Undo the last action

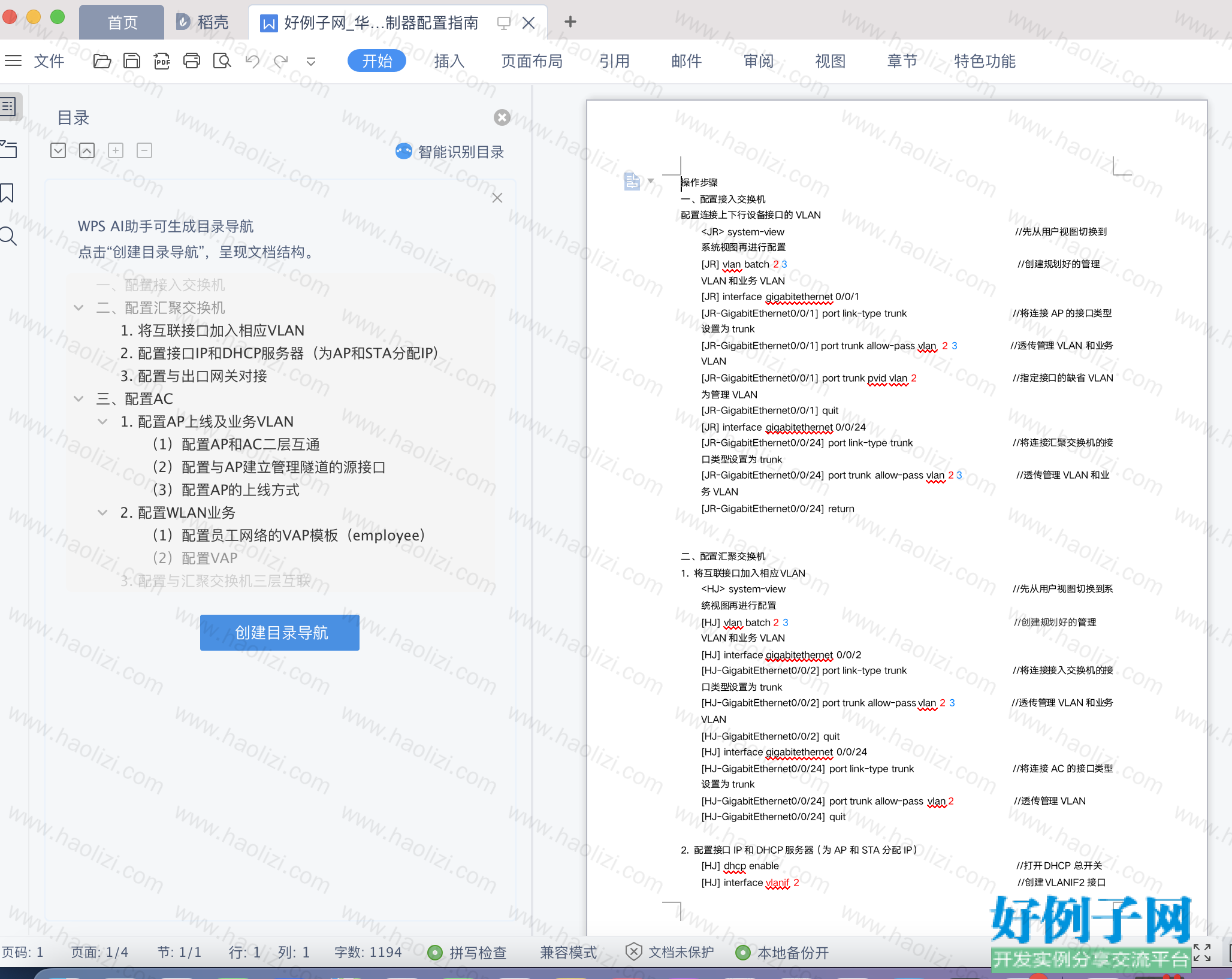pyautogui.click(x=252, y=61)
